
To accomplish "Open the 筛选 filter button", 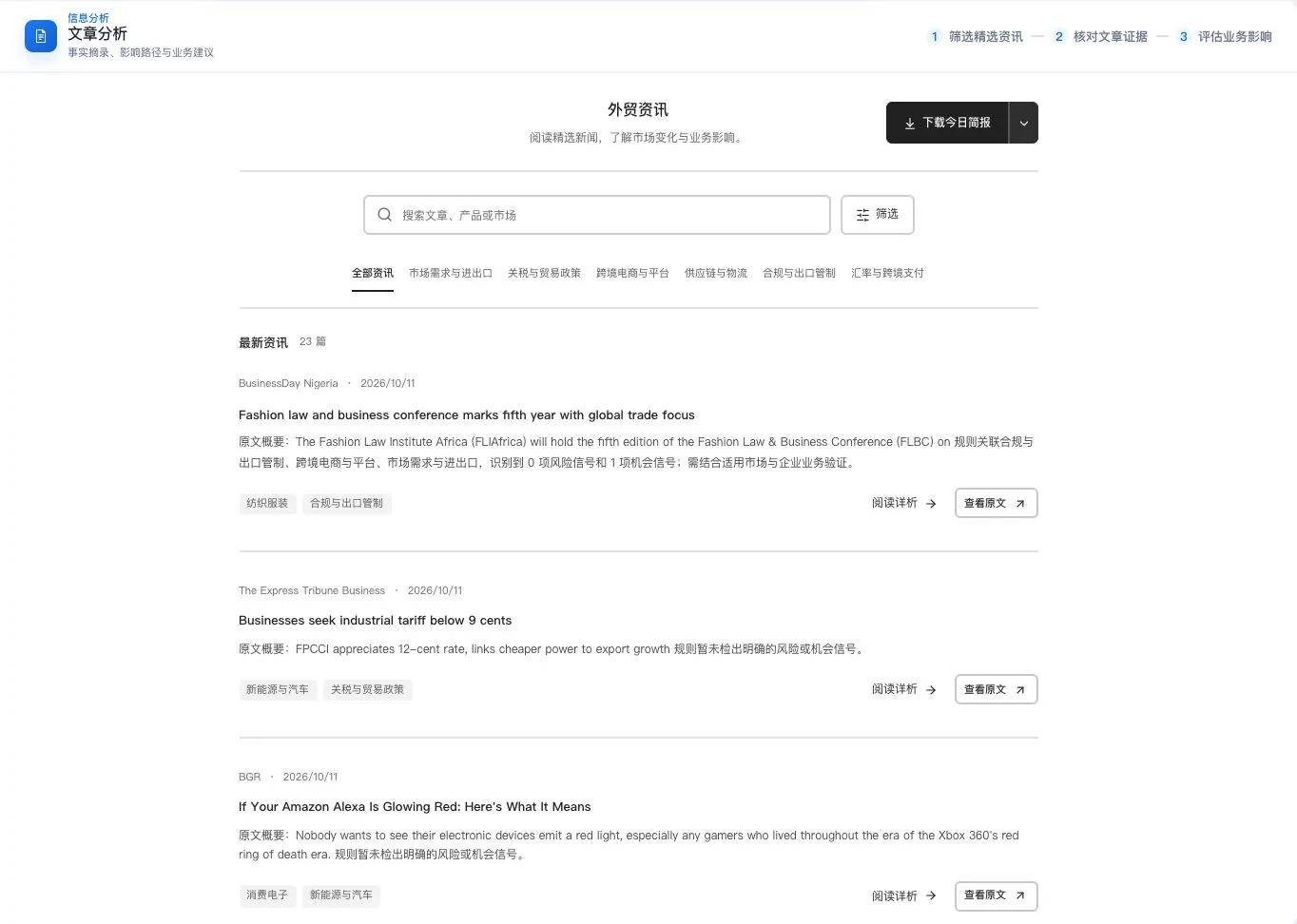I will (878, 215).
